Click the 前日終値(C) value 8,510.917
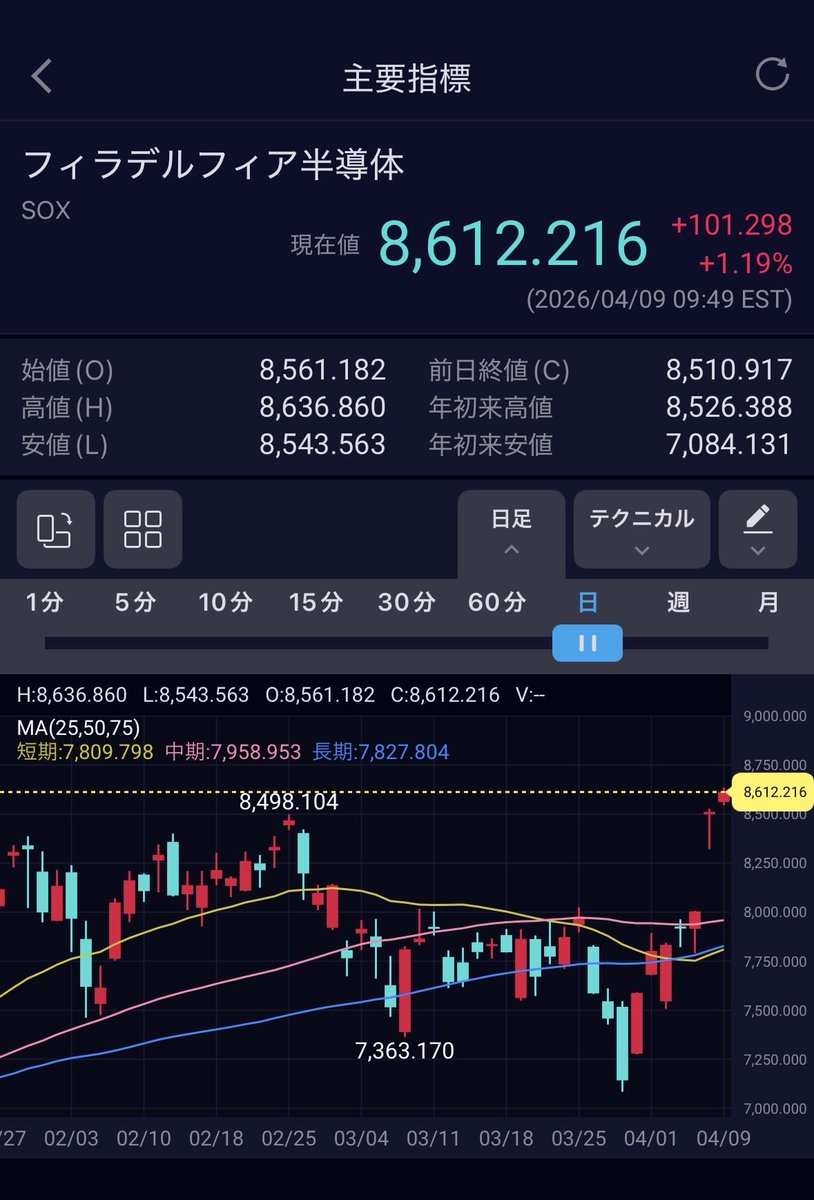The width and height of the screenshot is (814, 1200). click(729, 370)
